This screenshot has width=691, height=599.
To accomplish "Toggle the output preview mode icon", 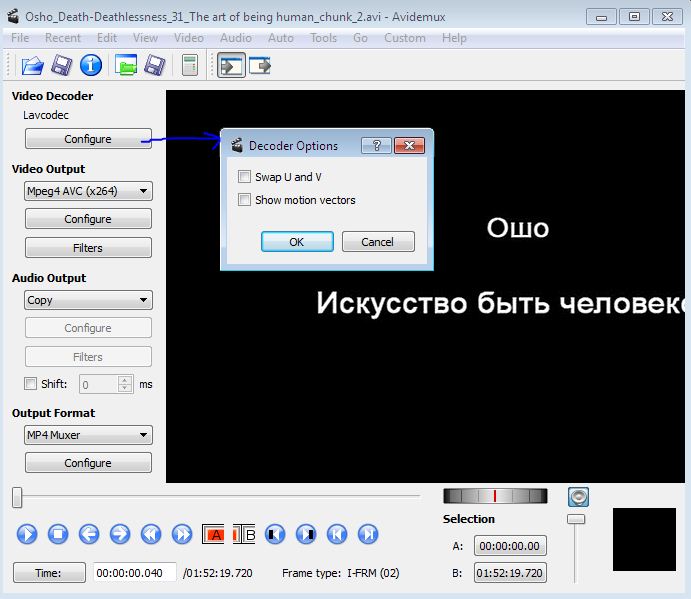I will point(260,66).
